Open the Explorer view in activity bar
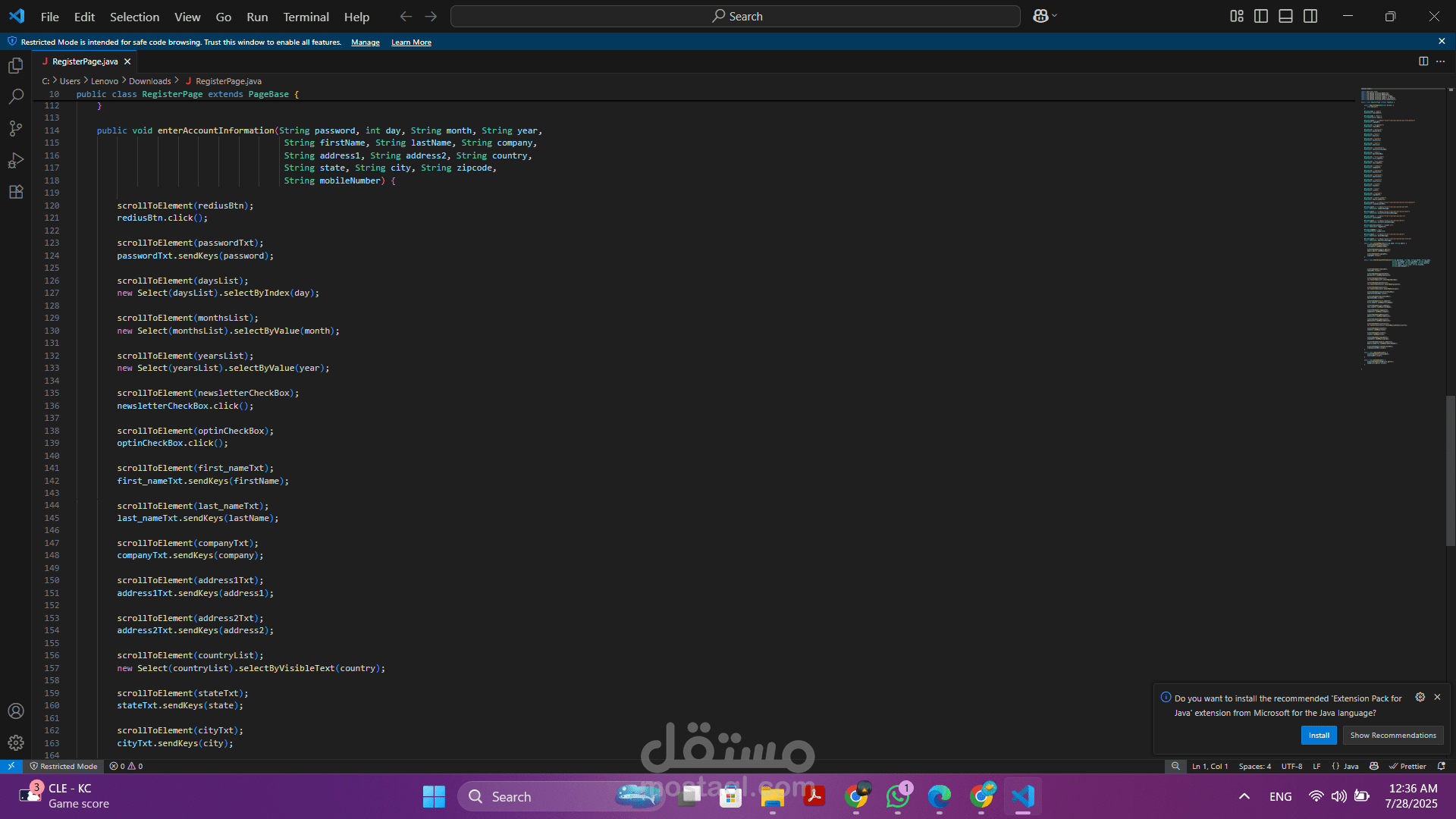This screenshot has height=819, width=1456. tap(16, 66)
